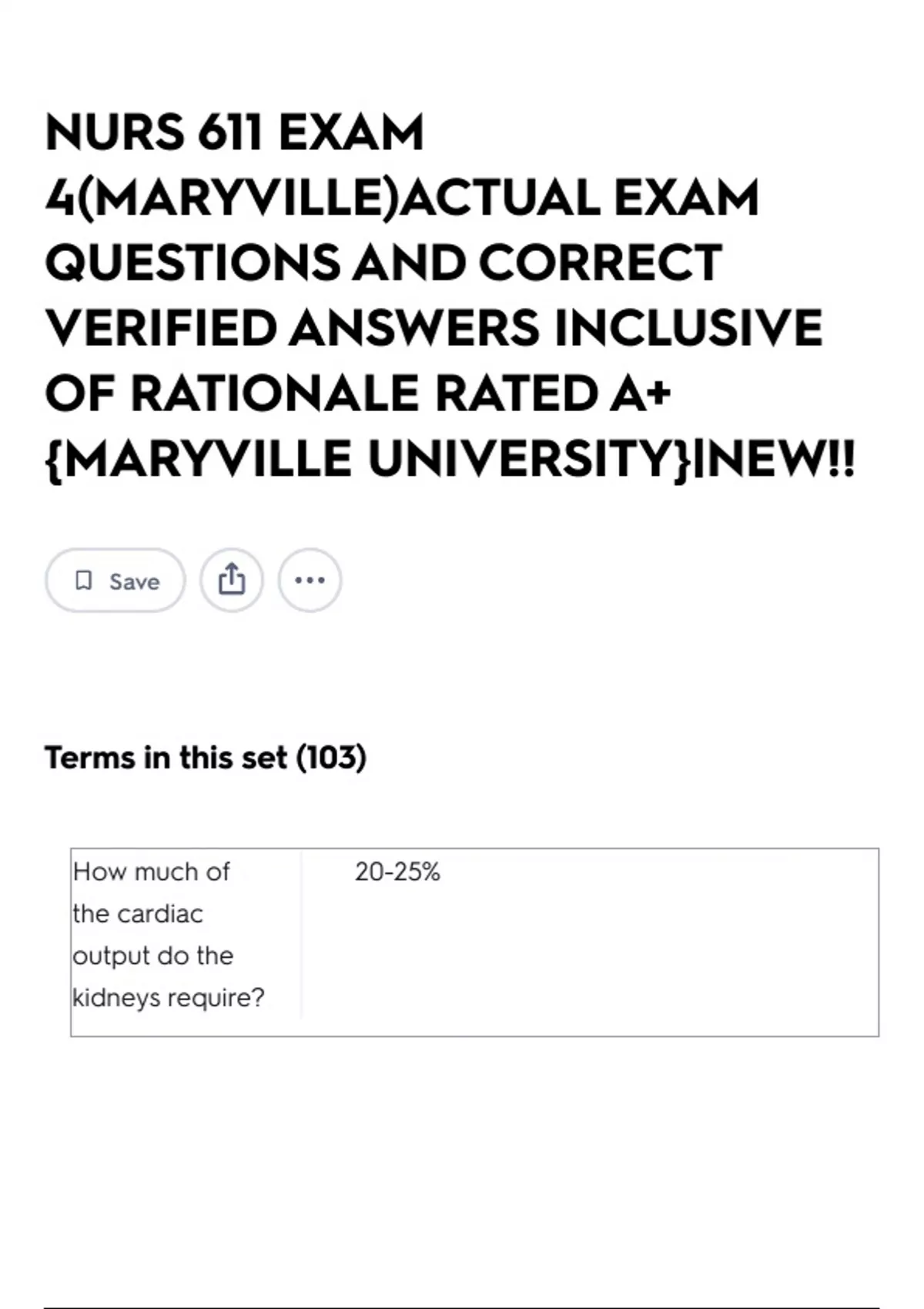Click the "20-25%" definition text
This screenshot has height=1309, width=924.
[x=397, y=872]
